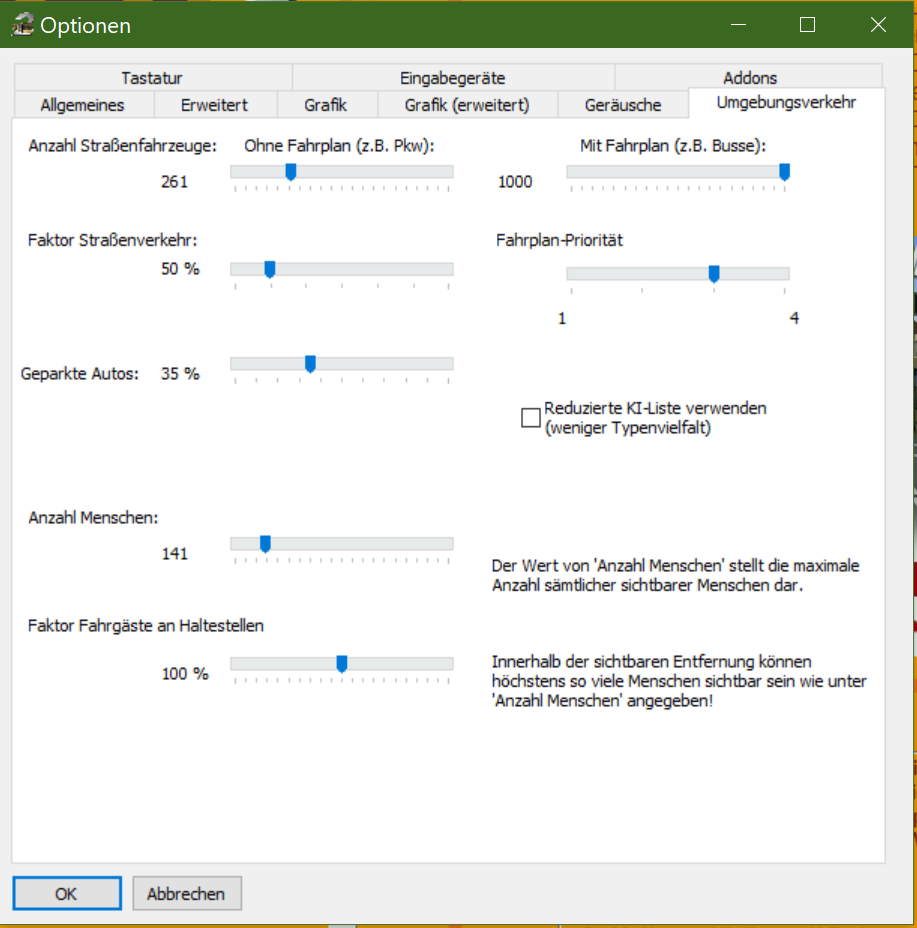
Task: Click the Anzahl Menschen slider thumb
Action: (265, 544)
